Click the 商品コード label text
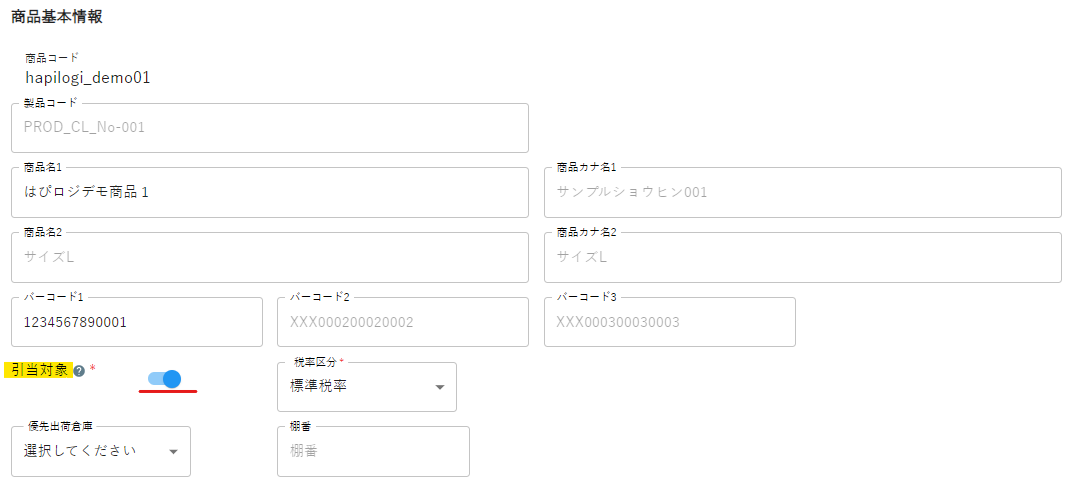Viewport: 1085px width, 501px height. click(52, 57)
